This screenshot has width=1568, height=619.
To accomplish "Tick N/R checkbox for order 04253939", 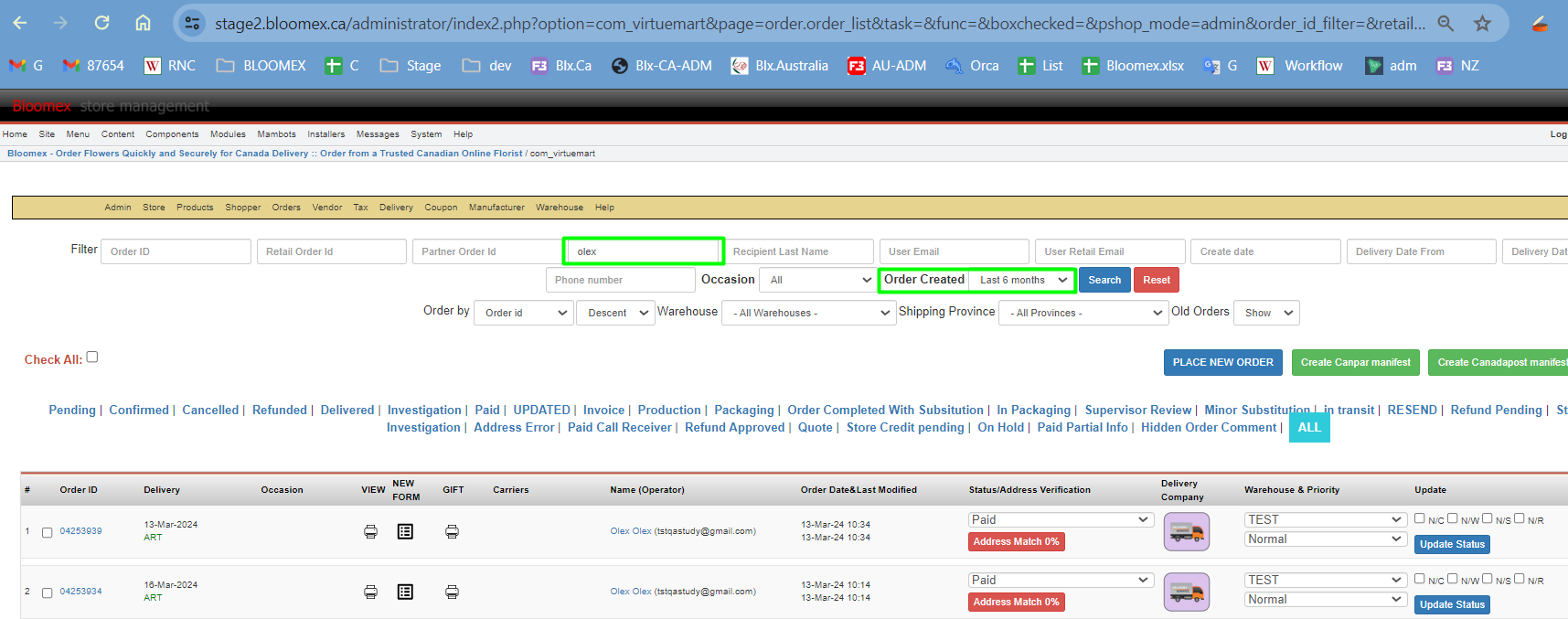I will [x=1519, y=518].
